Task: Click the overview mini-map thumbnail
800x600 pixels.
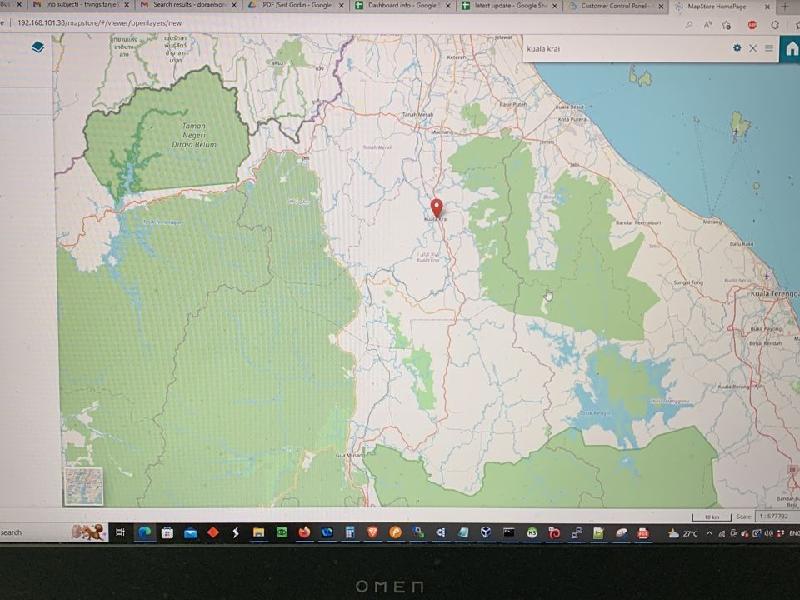Action: click(82, 489)
